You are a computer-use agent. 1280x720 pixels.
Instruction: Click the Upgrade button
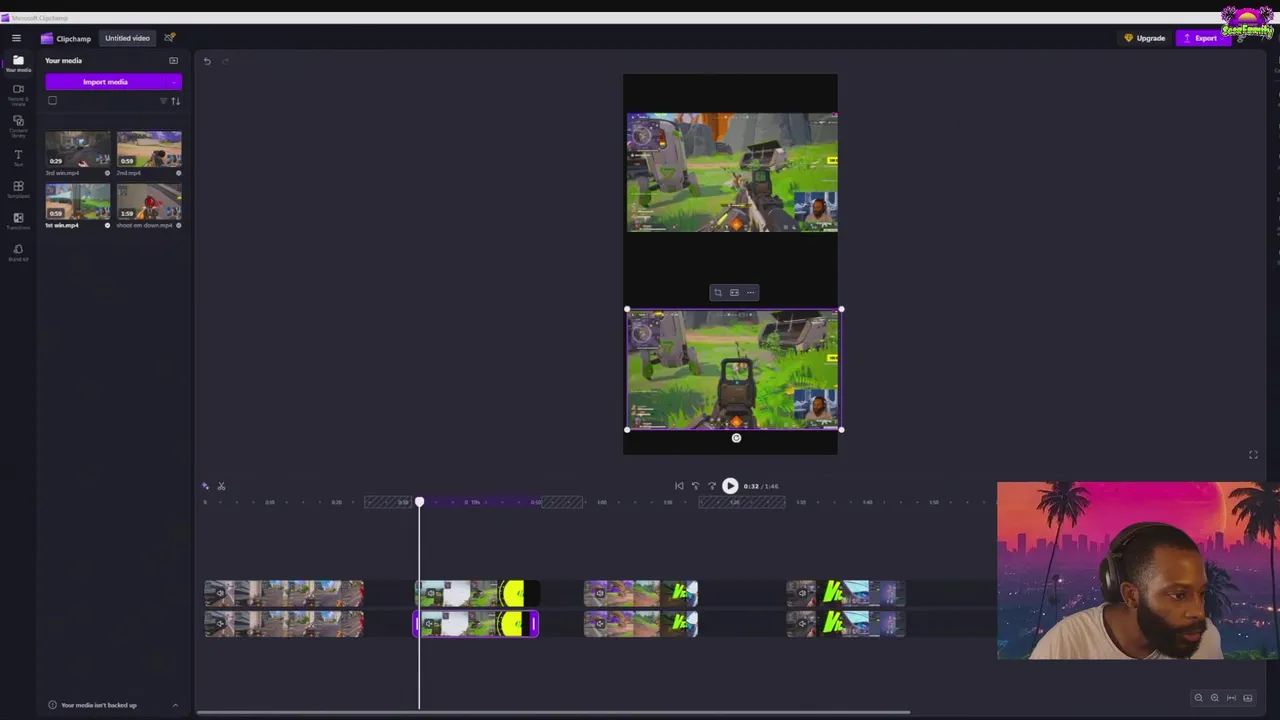pos(1145,38)
